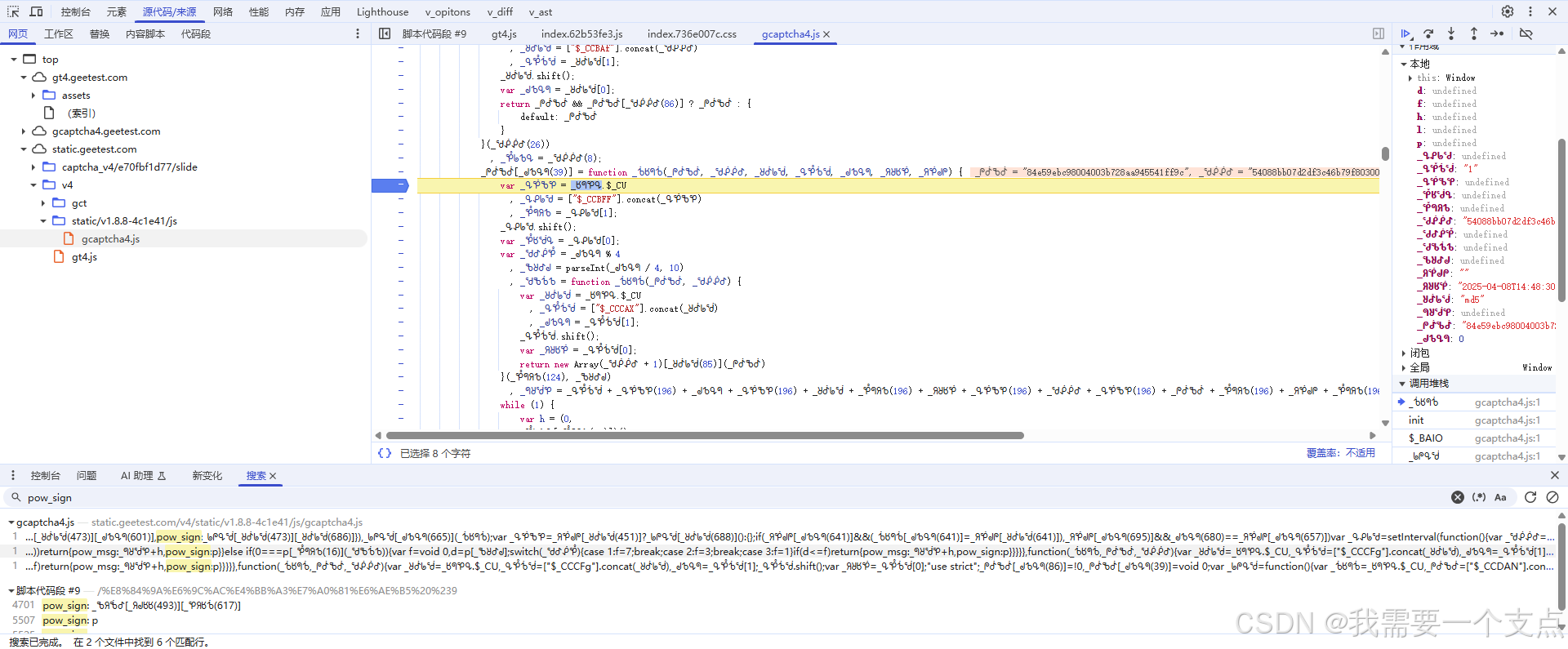Collapse the gt4.geetest.com domain node
Viewport: 1568px width, 649px height.
24,78
